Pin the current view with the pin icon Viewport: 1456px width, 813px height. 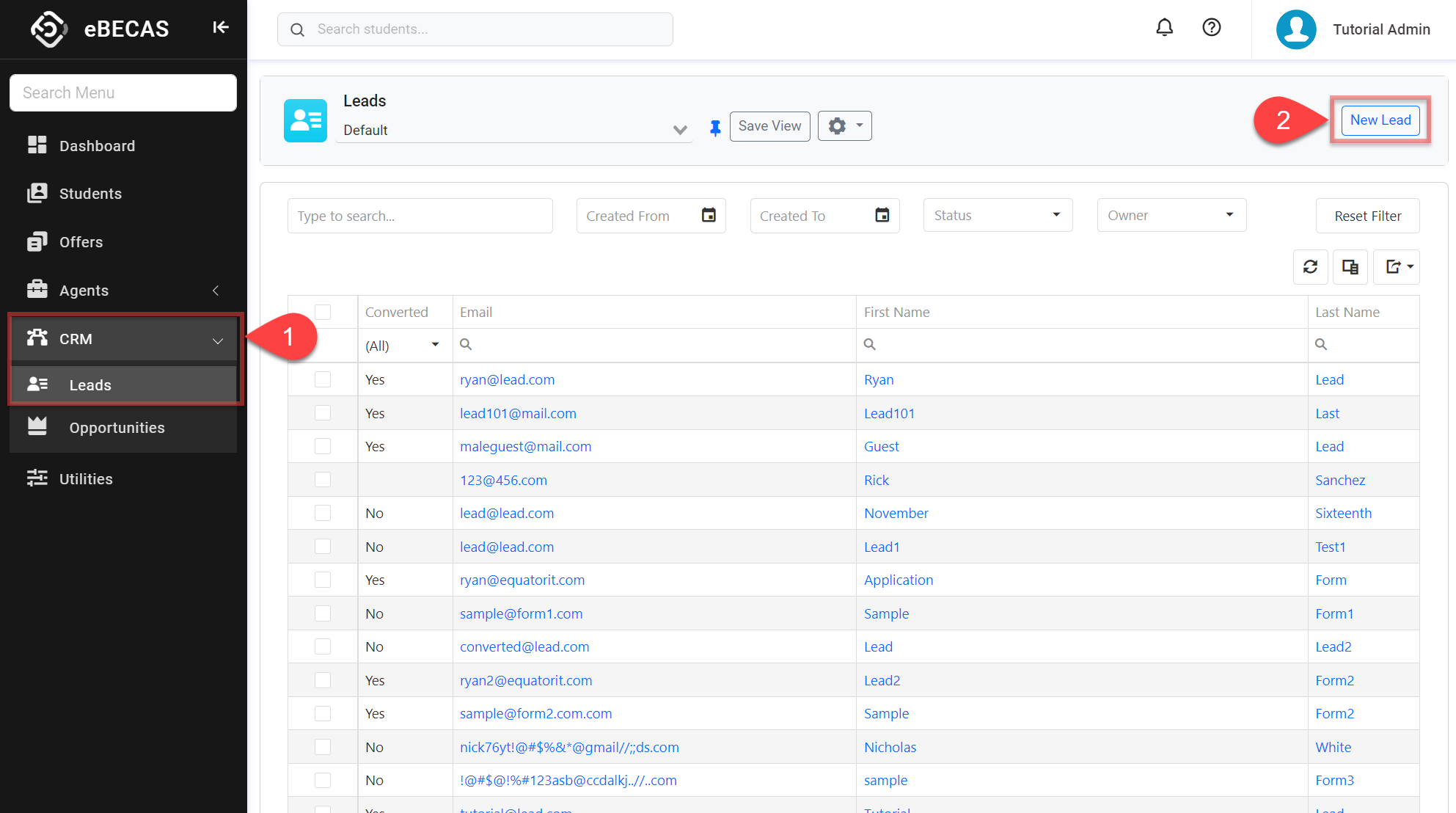(x=715, y=128)
